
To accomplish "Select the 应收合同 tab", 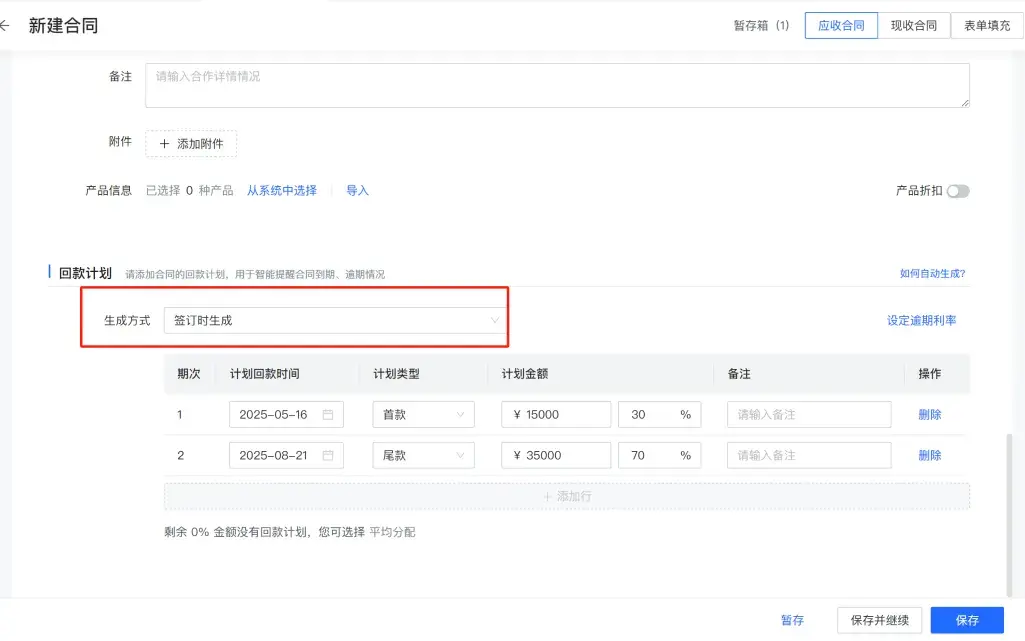I will [841, 25].
